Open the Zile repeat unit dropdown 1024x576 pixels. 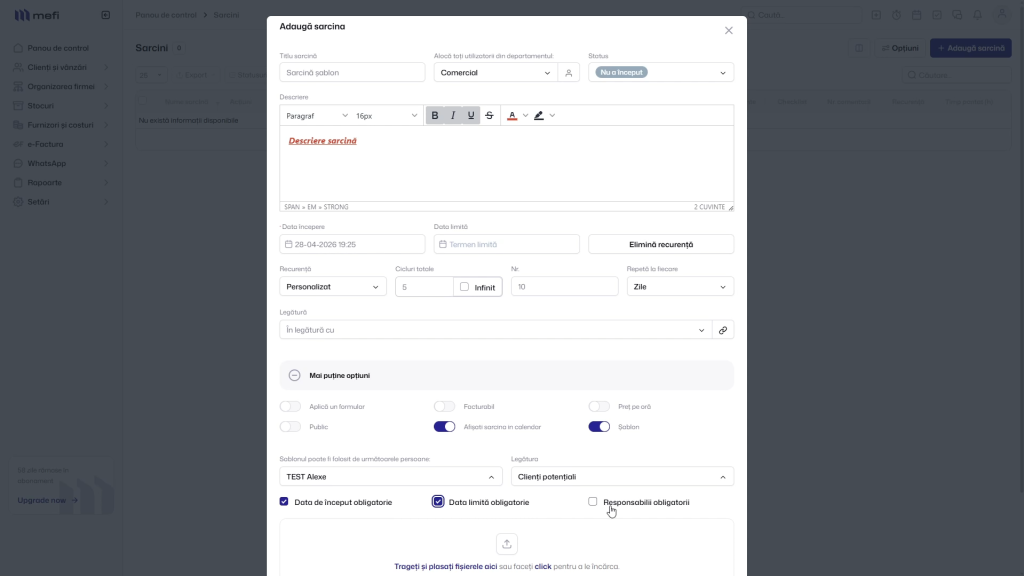tap(680, 287)
